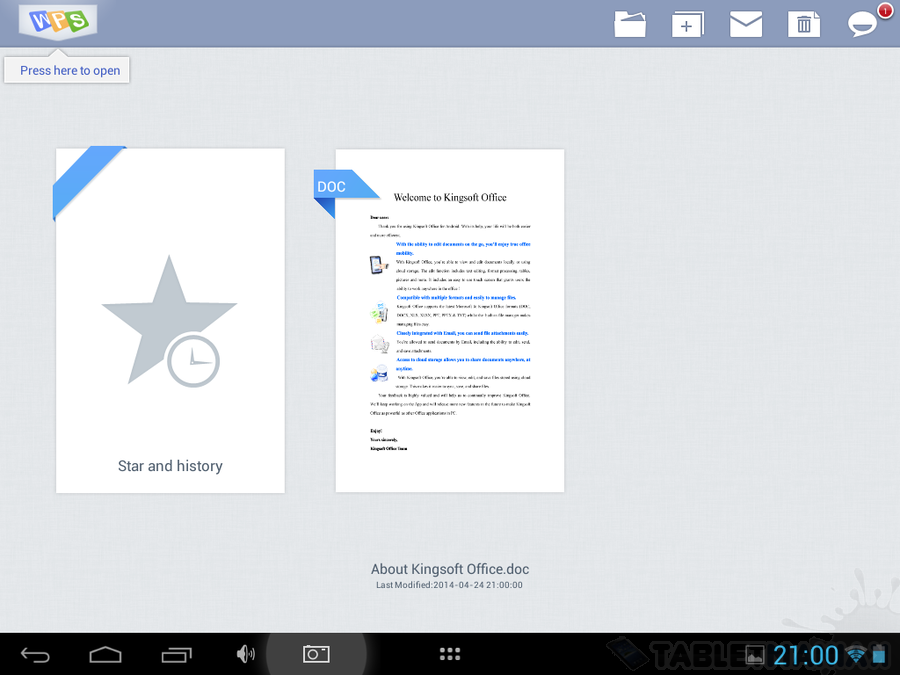Take a screenshot with camera icon
900x675 pixels.
(x=316, y=654)
